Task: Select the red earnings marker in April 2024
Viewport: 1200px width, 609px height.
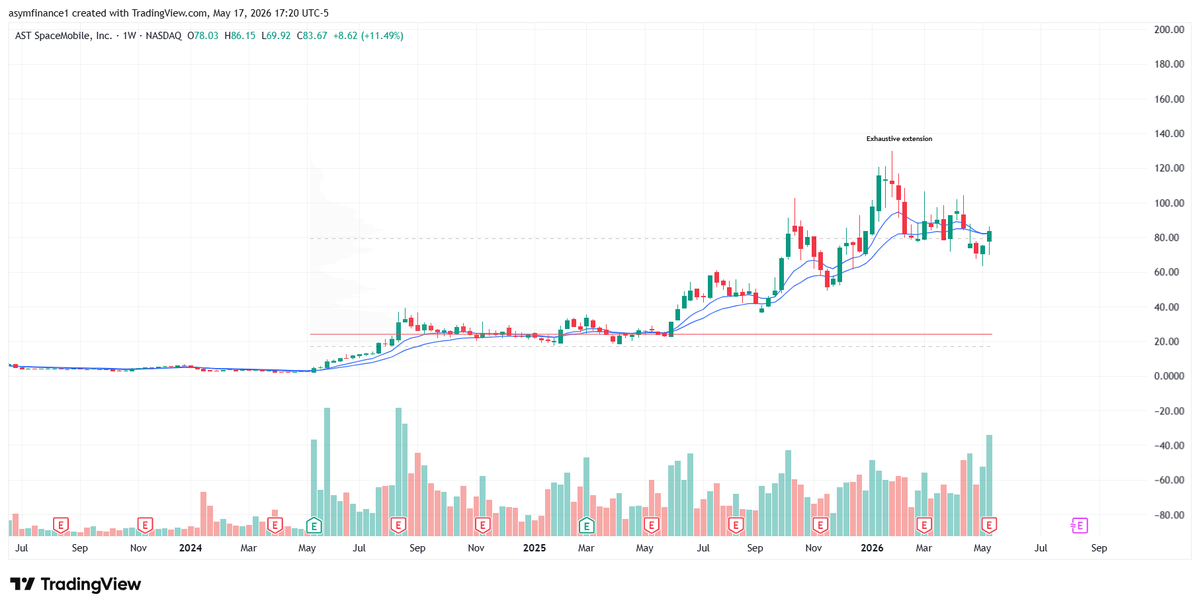Action: click(274, 525)
